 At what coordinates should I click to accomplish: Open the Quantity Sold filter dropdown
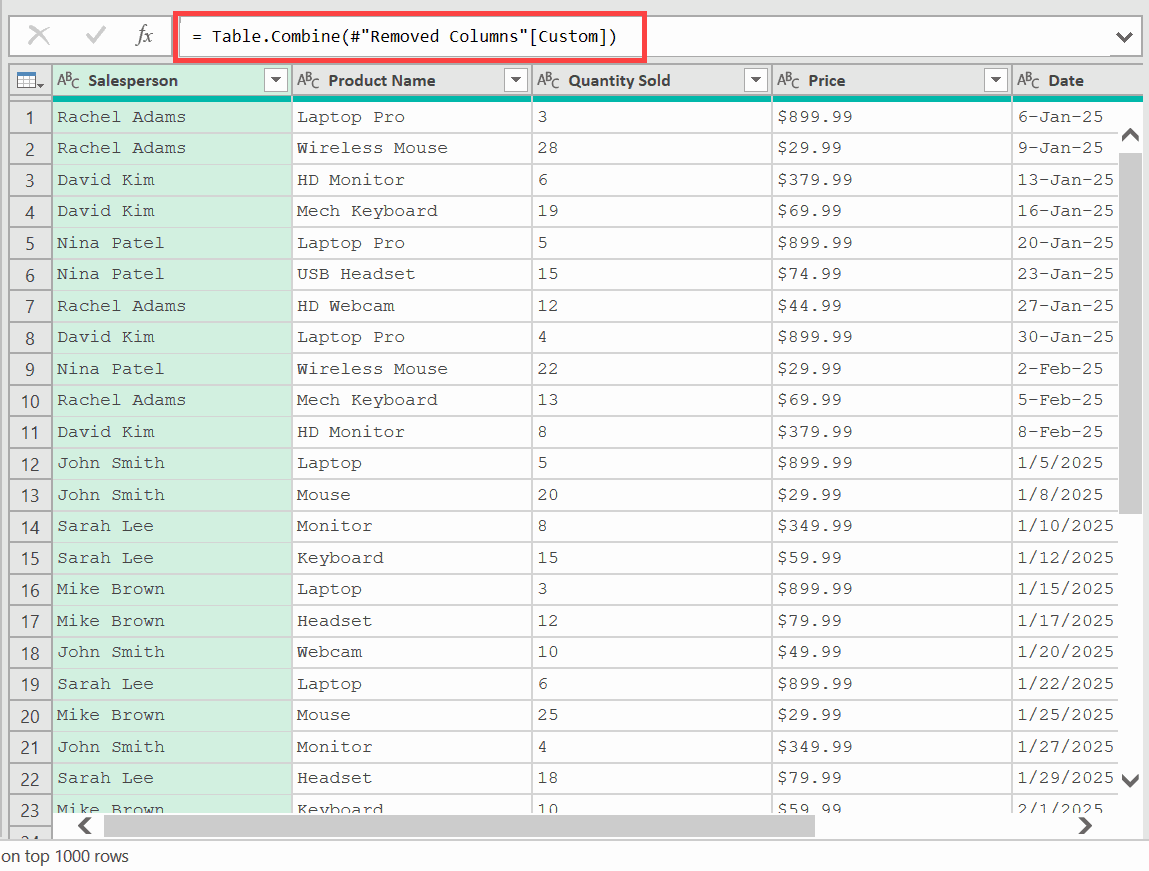(x=756, y=80)
